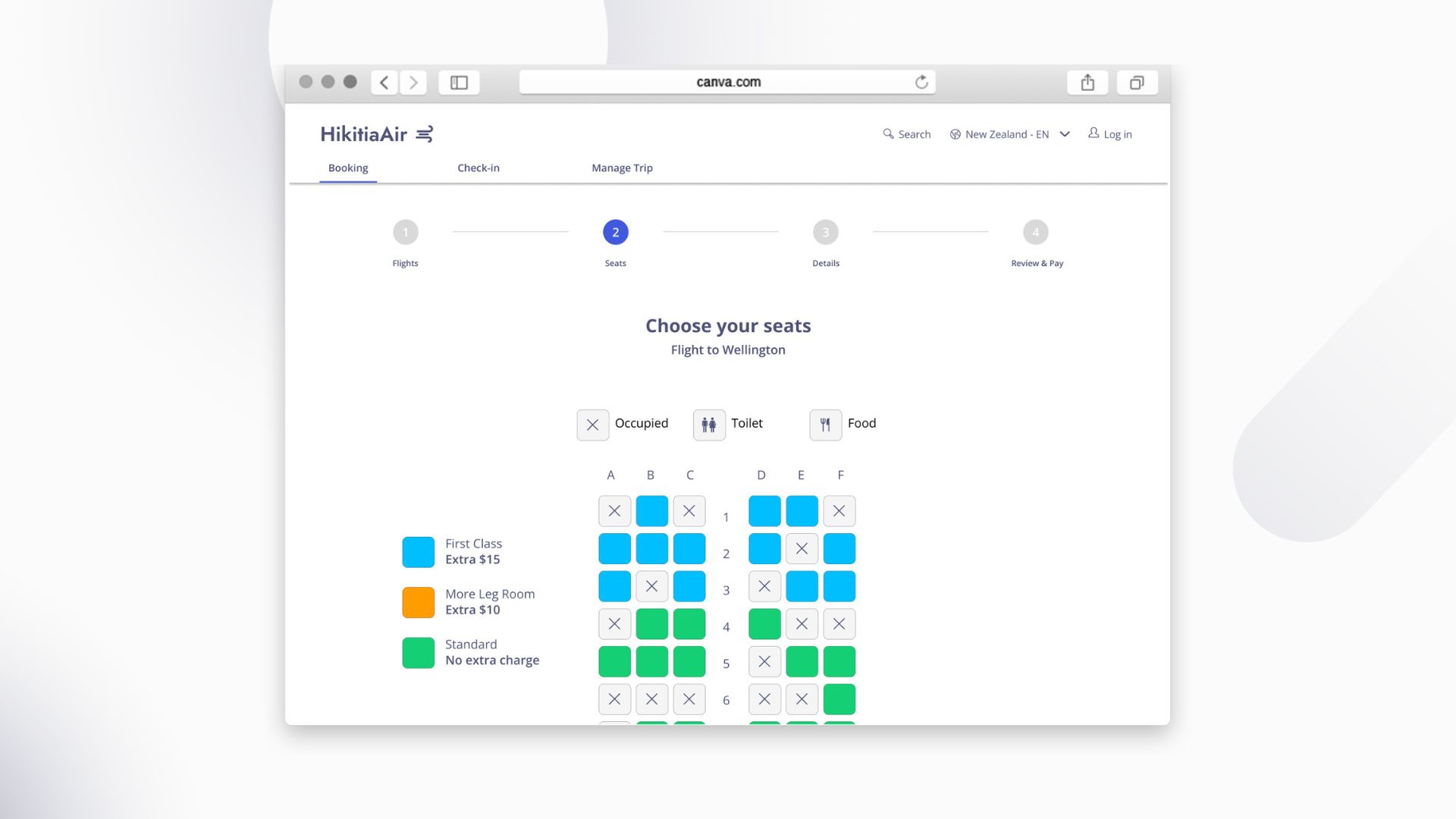The height and width of the screenshot is (819, 1456).
Task: Select available seat 4D Standard class
Action: (x=763, y=623)
